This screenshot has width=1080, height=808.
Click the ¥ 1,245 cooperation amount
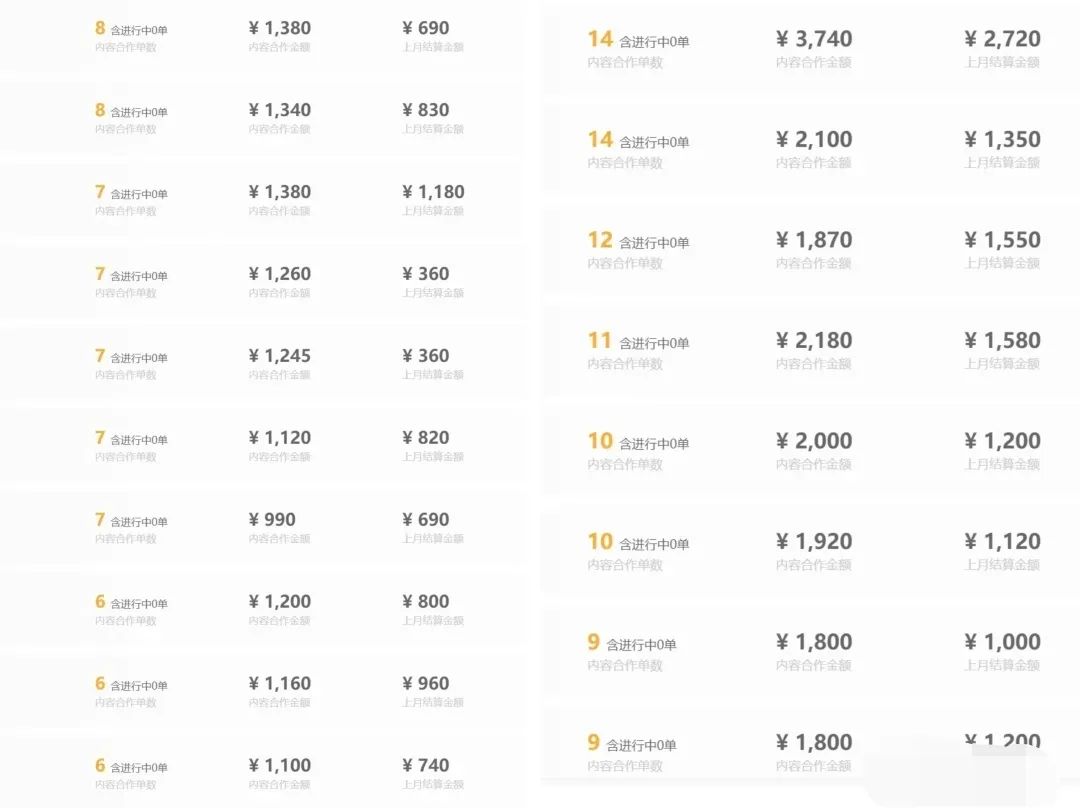click(x=279, y=356)
